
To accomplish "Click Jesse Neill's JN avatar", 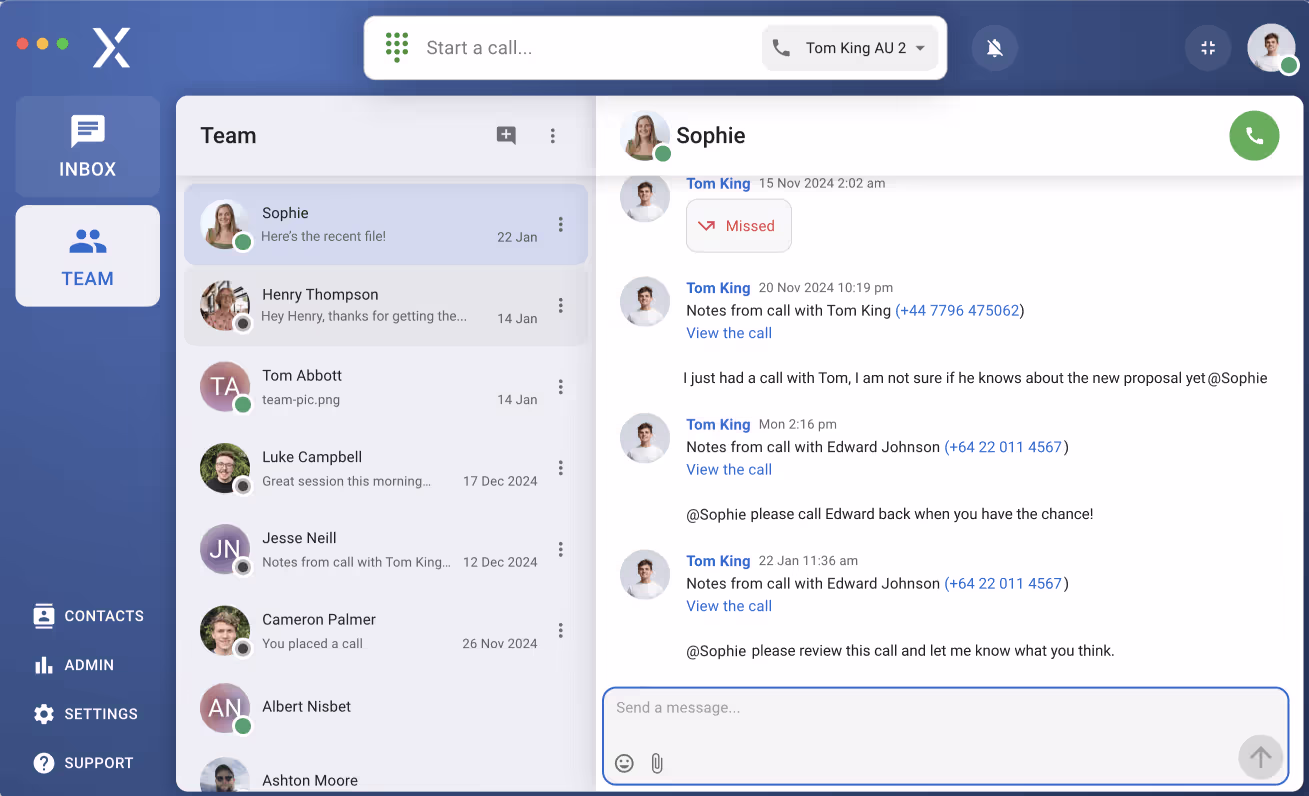I will click(x=225, y=549).
